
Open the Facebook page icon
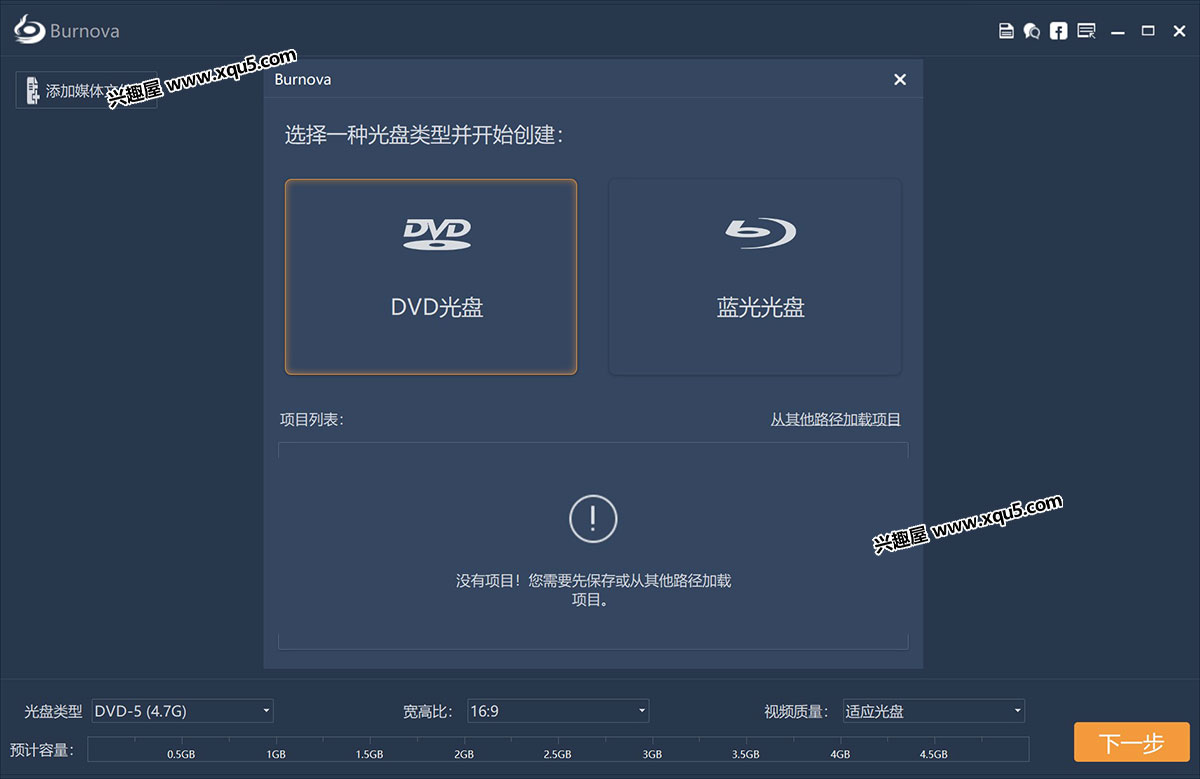pos(1058,31)
